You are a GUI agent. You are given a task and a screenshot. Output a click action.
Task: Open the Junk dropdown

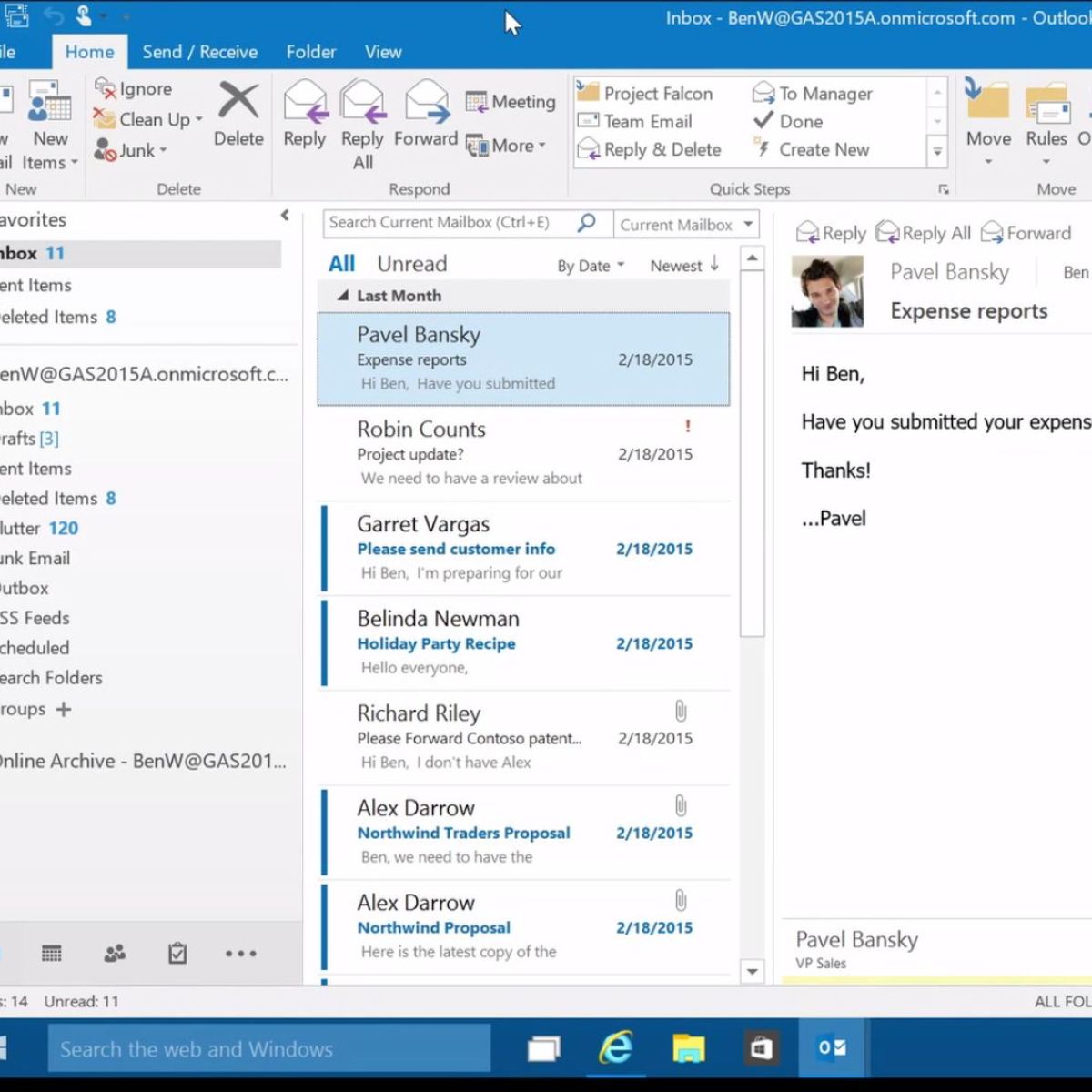pos(131,150)
